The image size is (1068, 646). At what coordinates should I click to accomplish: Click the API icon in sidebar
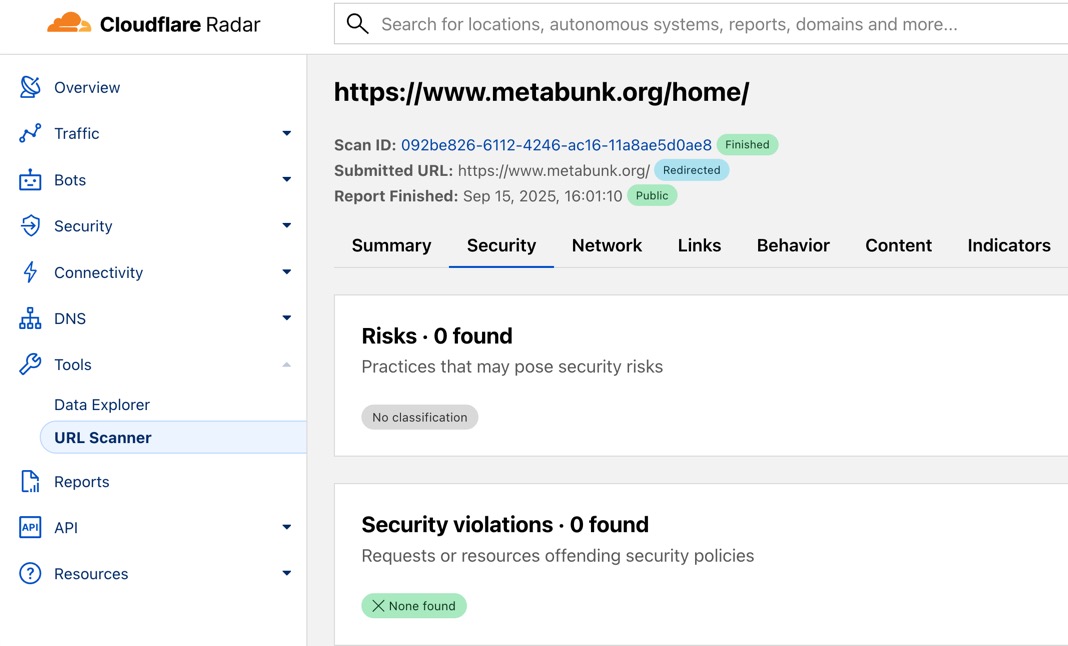30,528
